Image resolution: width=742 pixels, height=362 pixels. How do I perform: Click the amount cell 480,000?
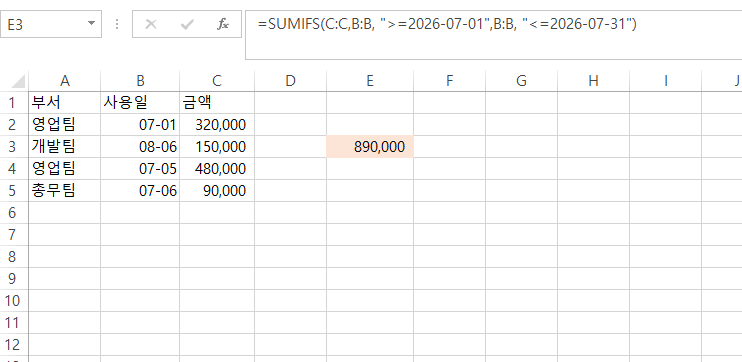click(217, 168)
